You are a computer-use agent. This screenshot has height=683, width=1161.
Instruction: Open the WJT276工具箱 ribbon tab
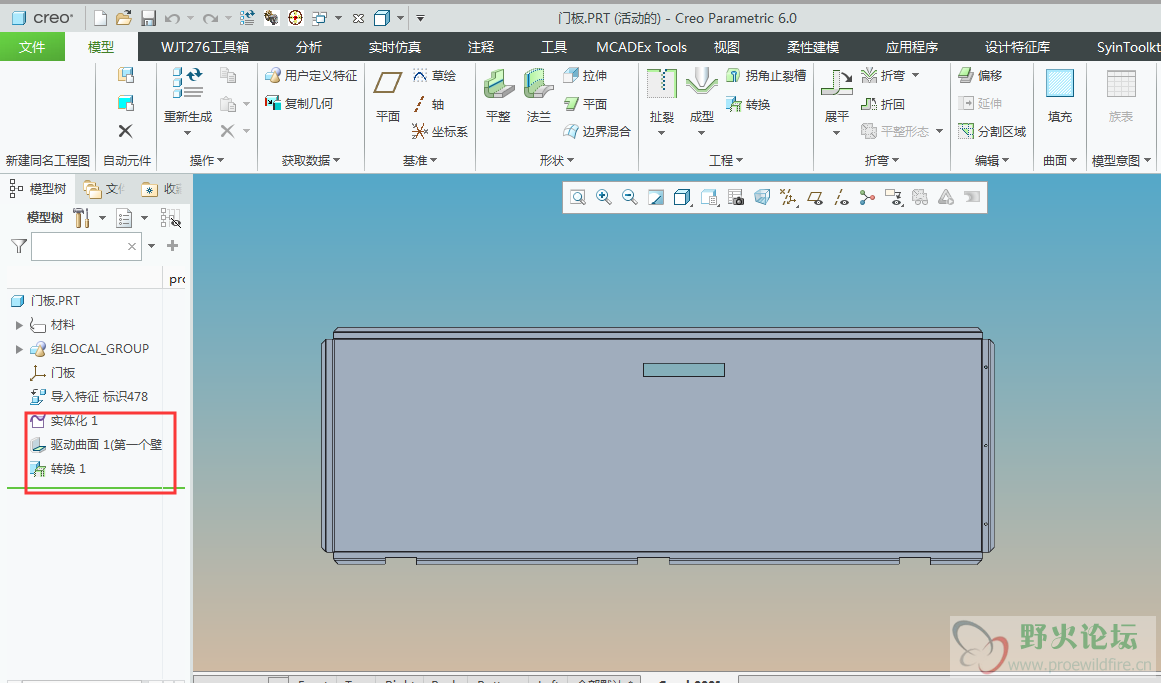(x=205, y=47)
